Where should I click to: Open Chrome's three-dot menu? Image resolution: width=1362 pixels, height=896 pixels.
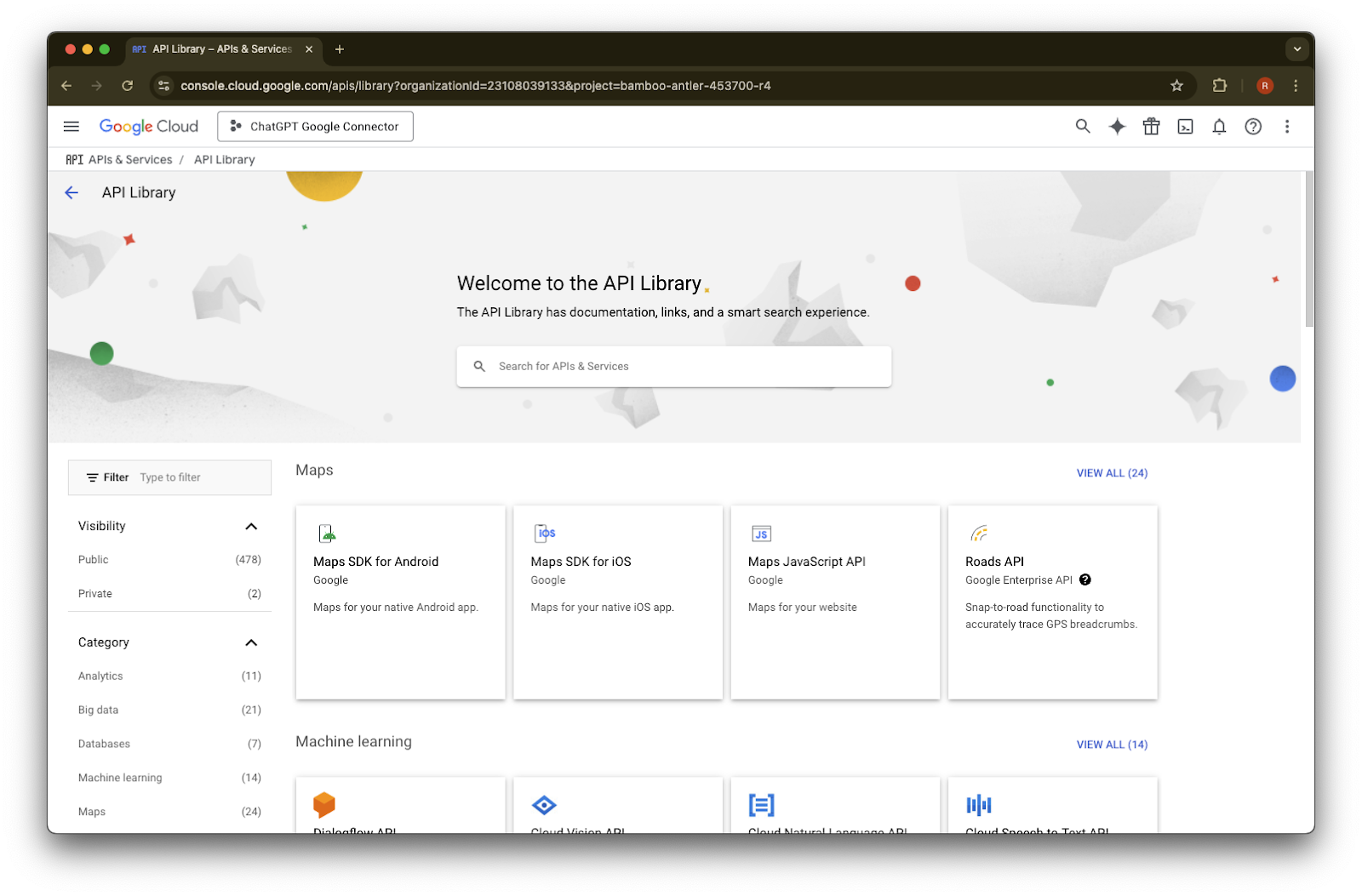pyautogui.click(x=1296, y=86)
